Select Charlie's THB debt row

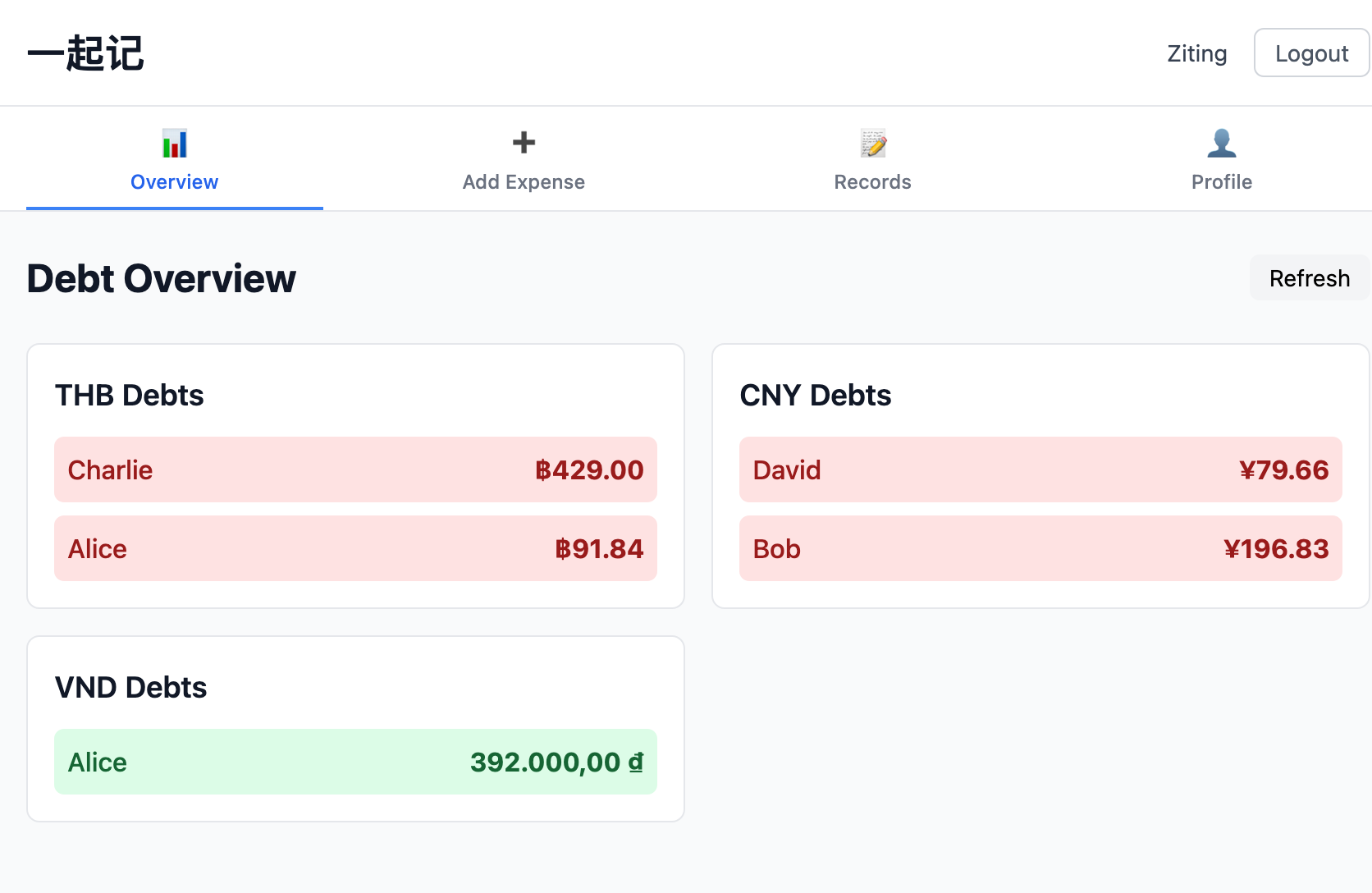355,469
